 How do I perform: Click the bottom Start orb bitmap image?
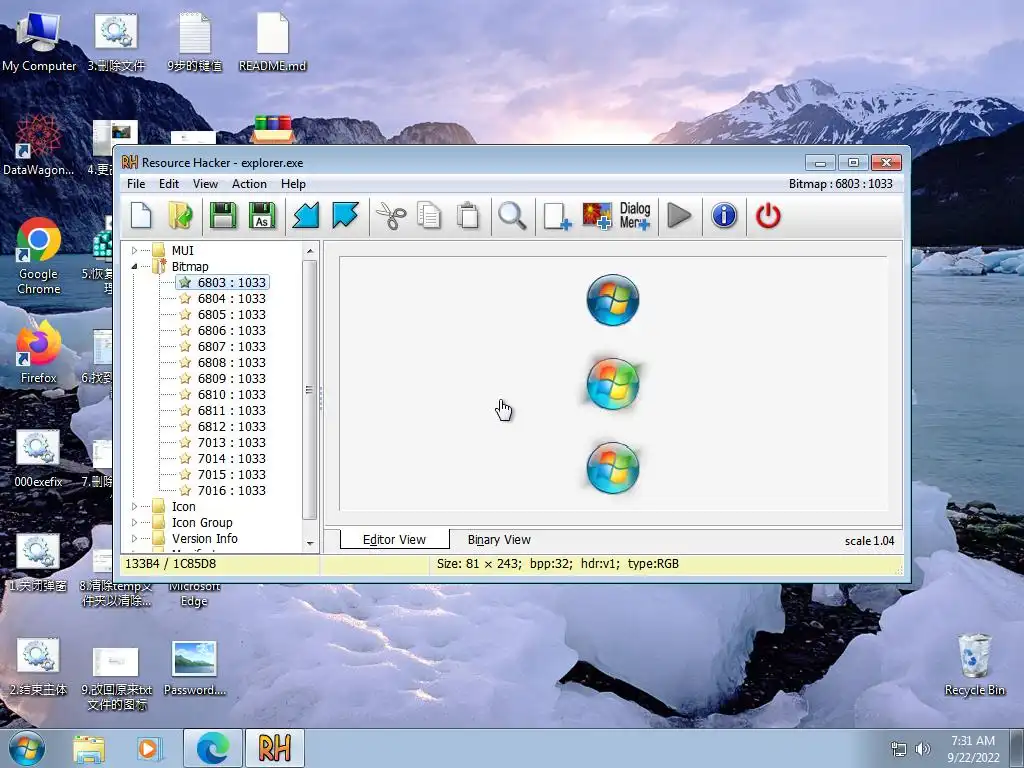613,468
